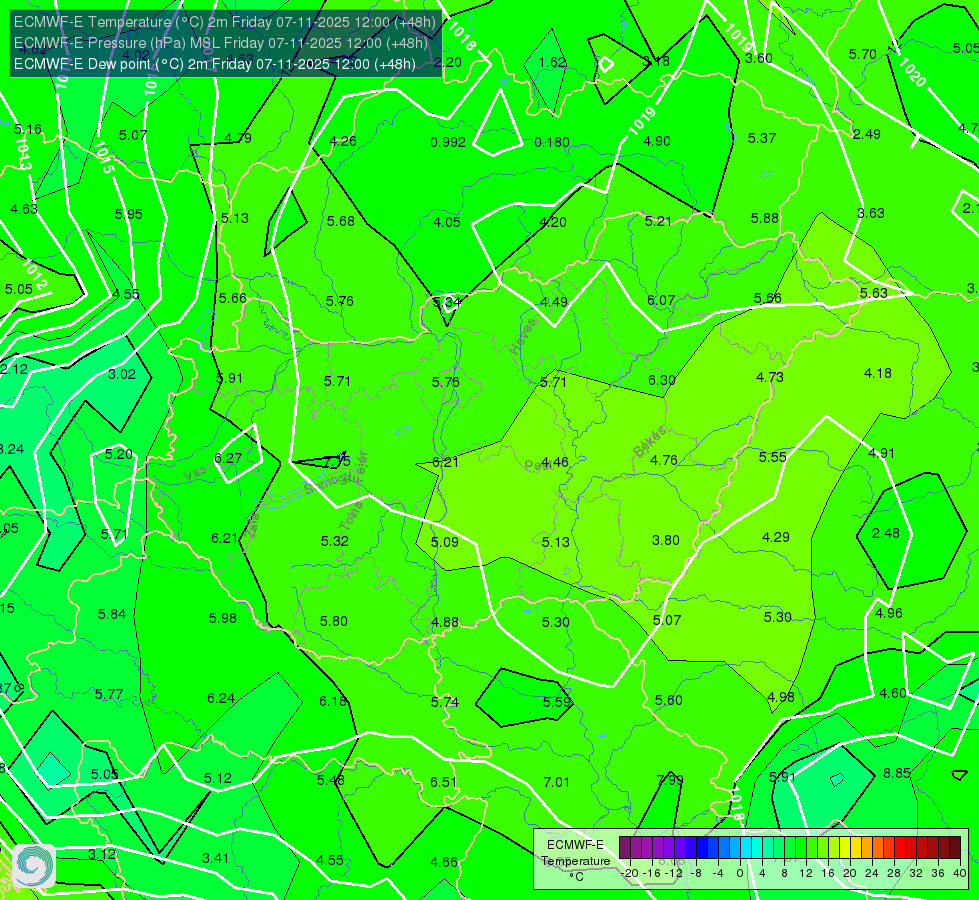Click the value 4.73 on the map
This screenshot has height=900, width=979.
770,377
